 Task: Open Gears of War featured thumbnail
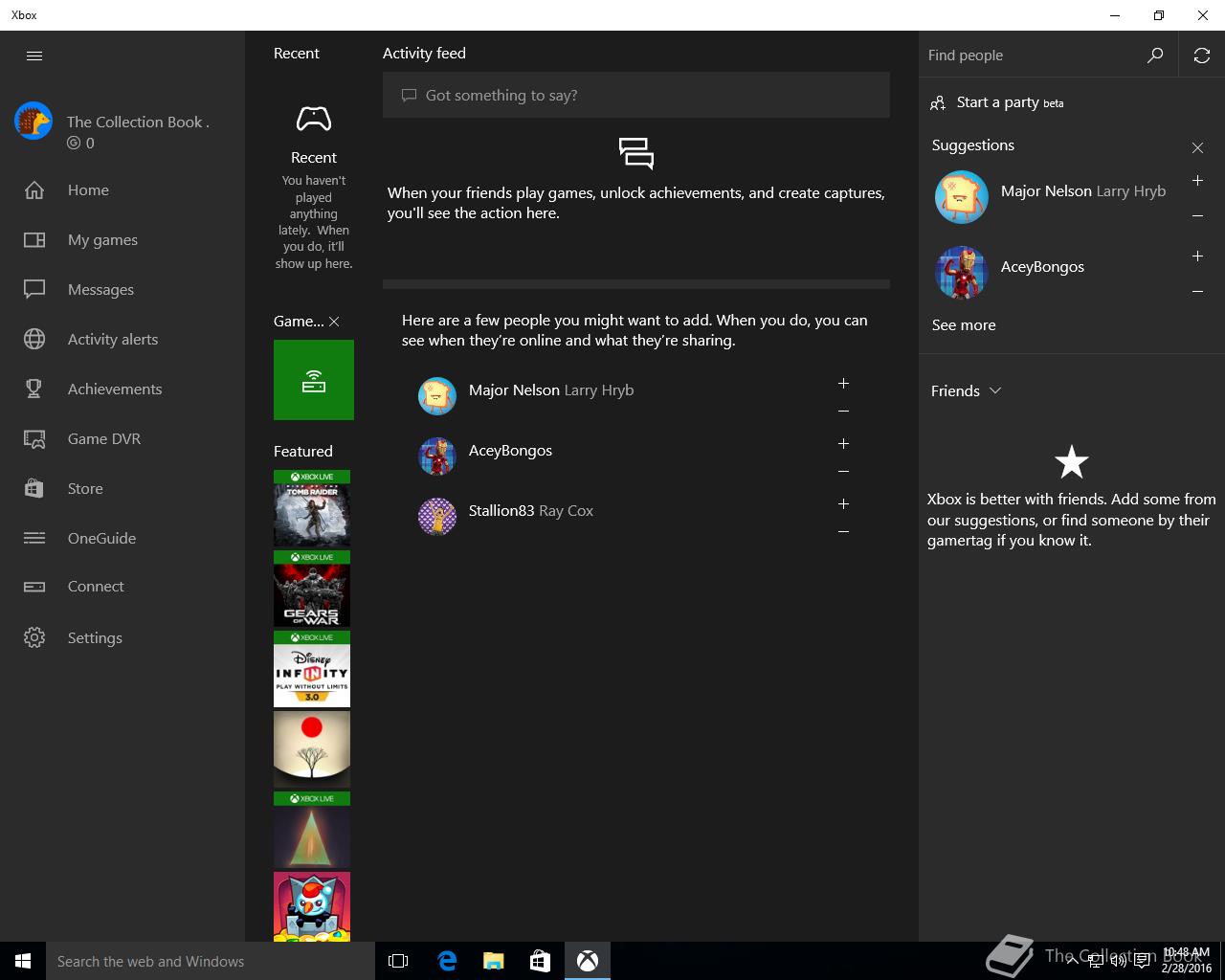[312, 589]
